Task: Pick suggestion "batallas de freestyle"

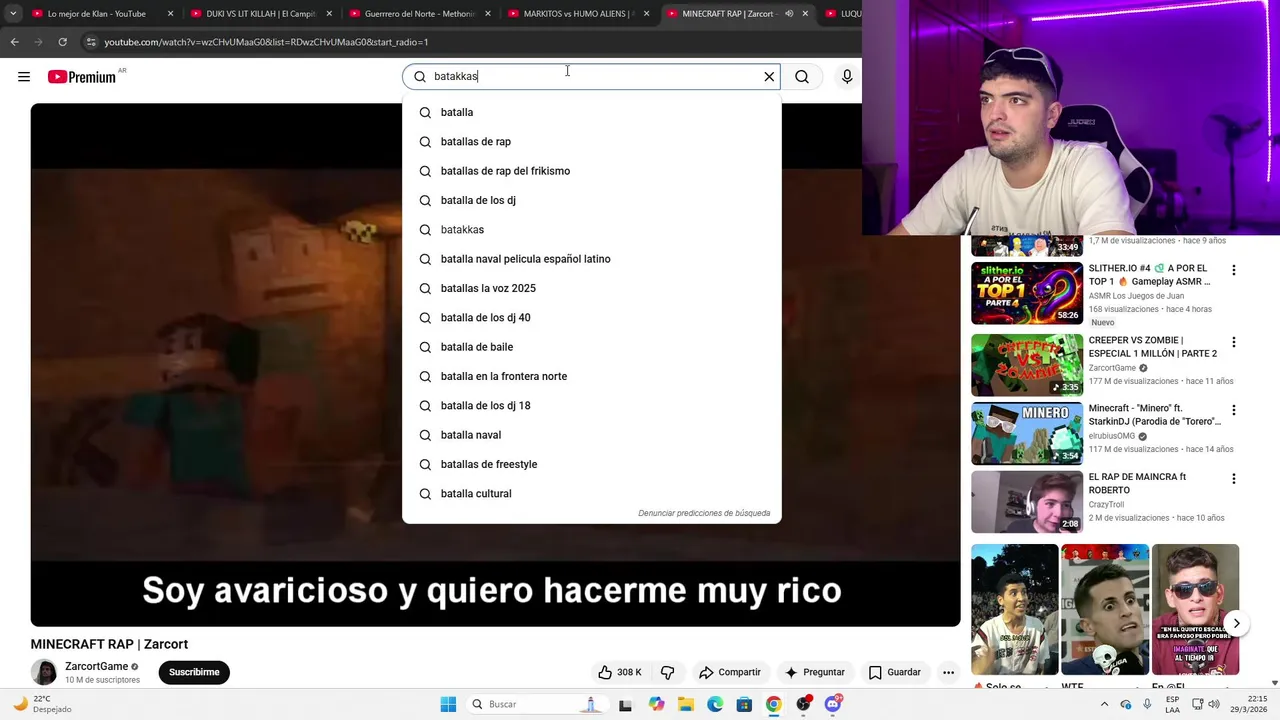Action: tap(591, 464)
